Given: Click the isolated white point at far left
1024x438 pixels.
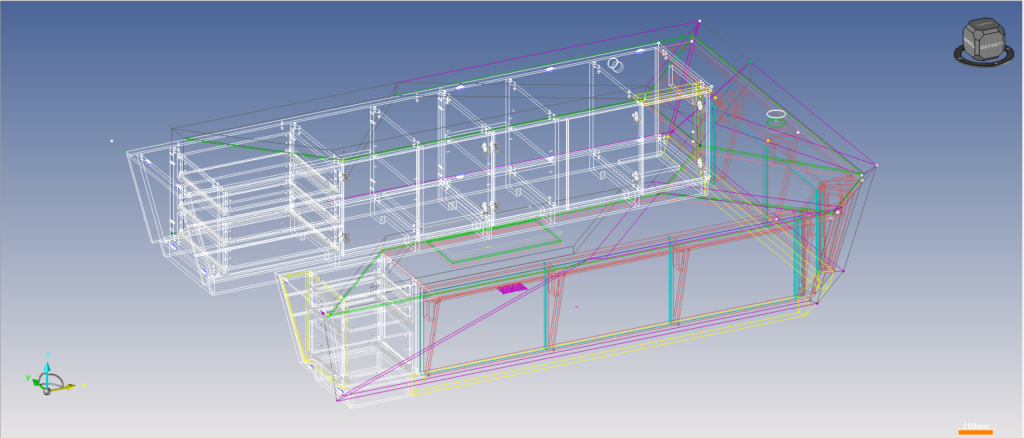Looking at the screenshot, I should coord(111,141).
